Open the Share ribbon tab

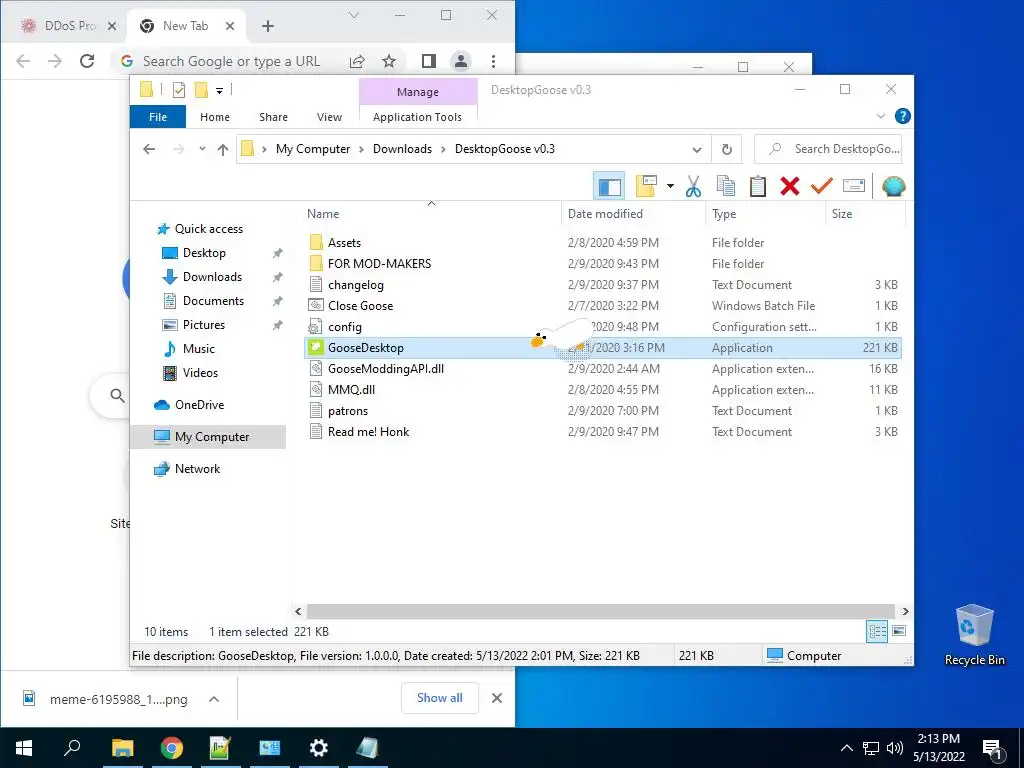point(273,117)
